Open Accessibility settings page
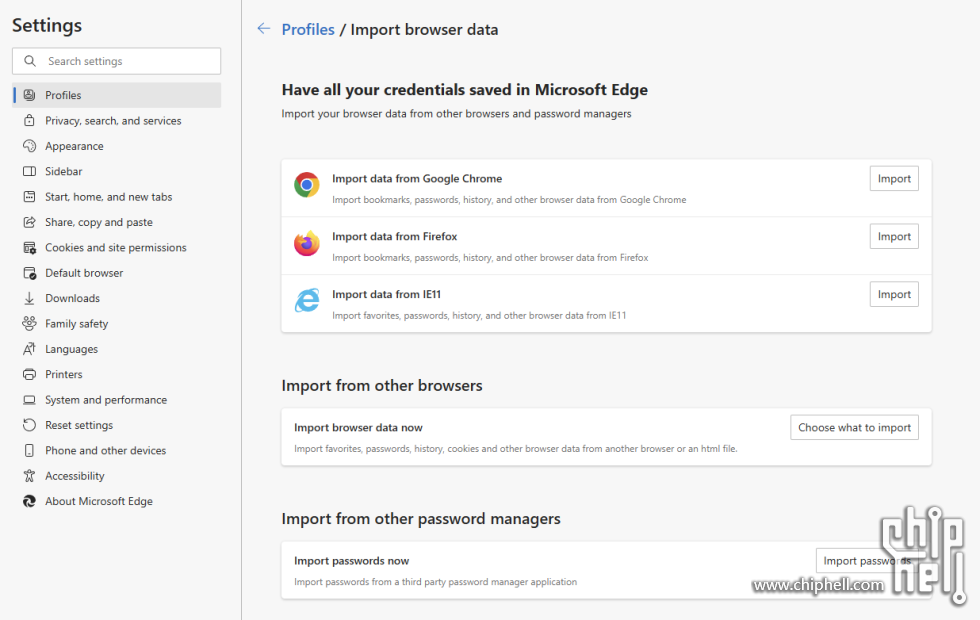Screen dimensions: 980x620 coord(116,476)
